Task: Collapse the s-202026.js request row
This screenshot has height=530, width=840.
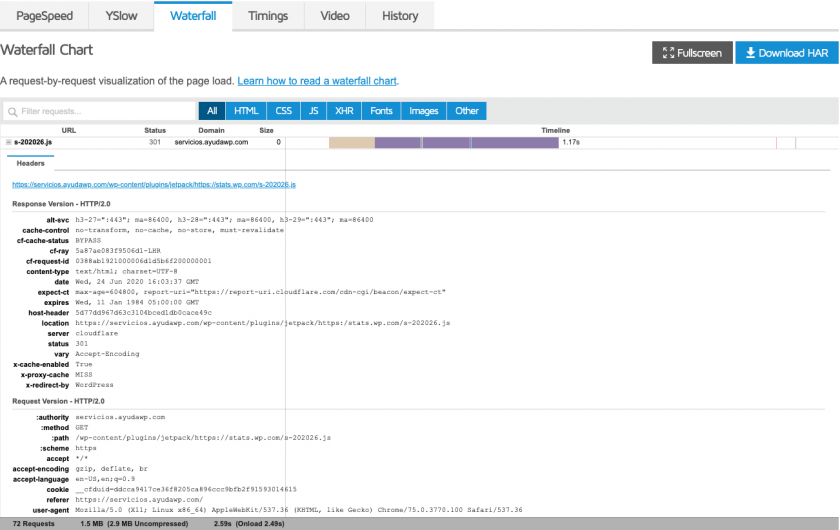Action: pos(9,143)
